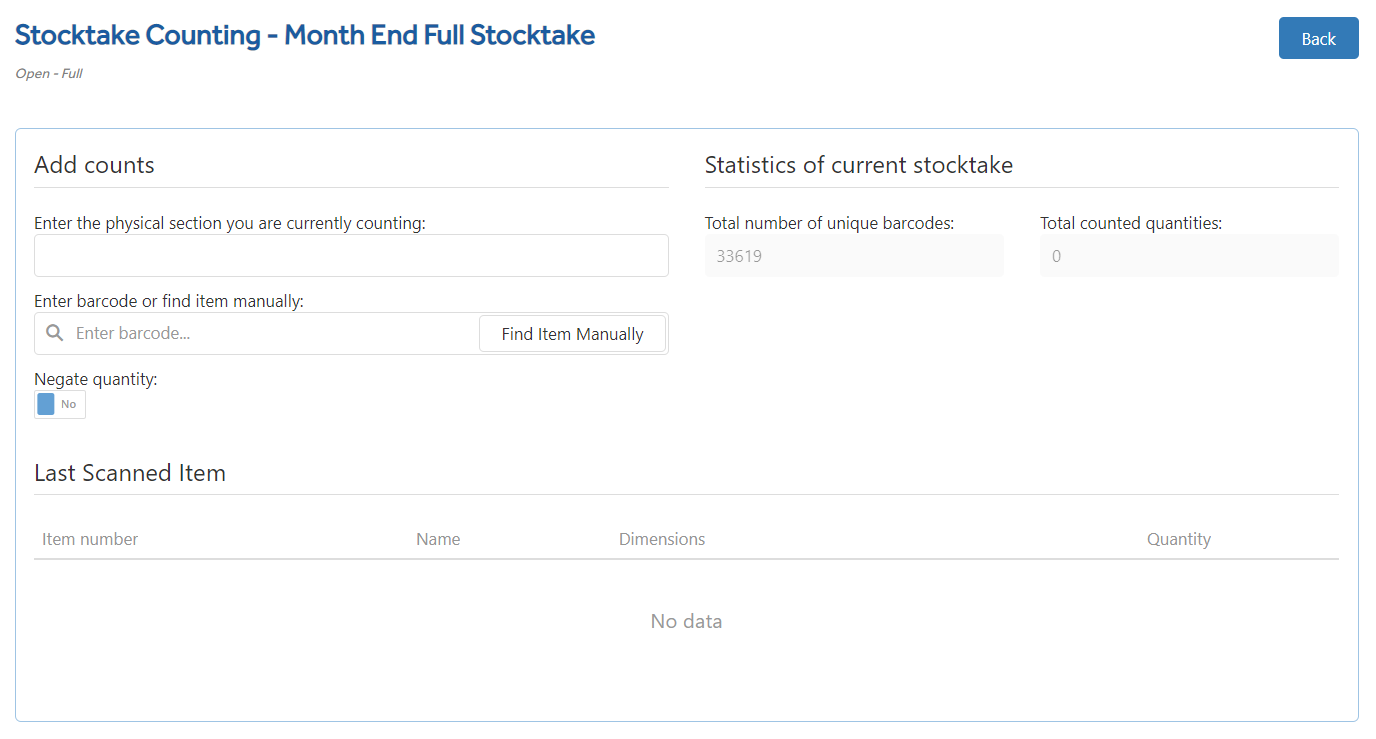Click the Open - Full status text

click(49, 73)
